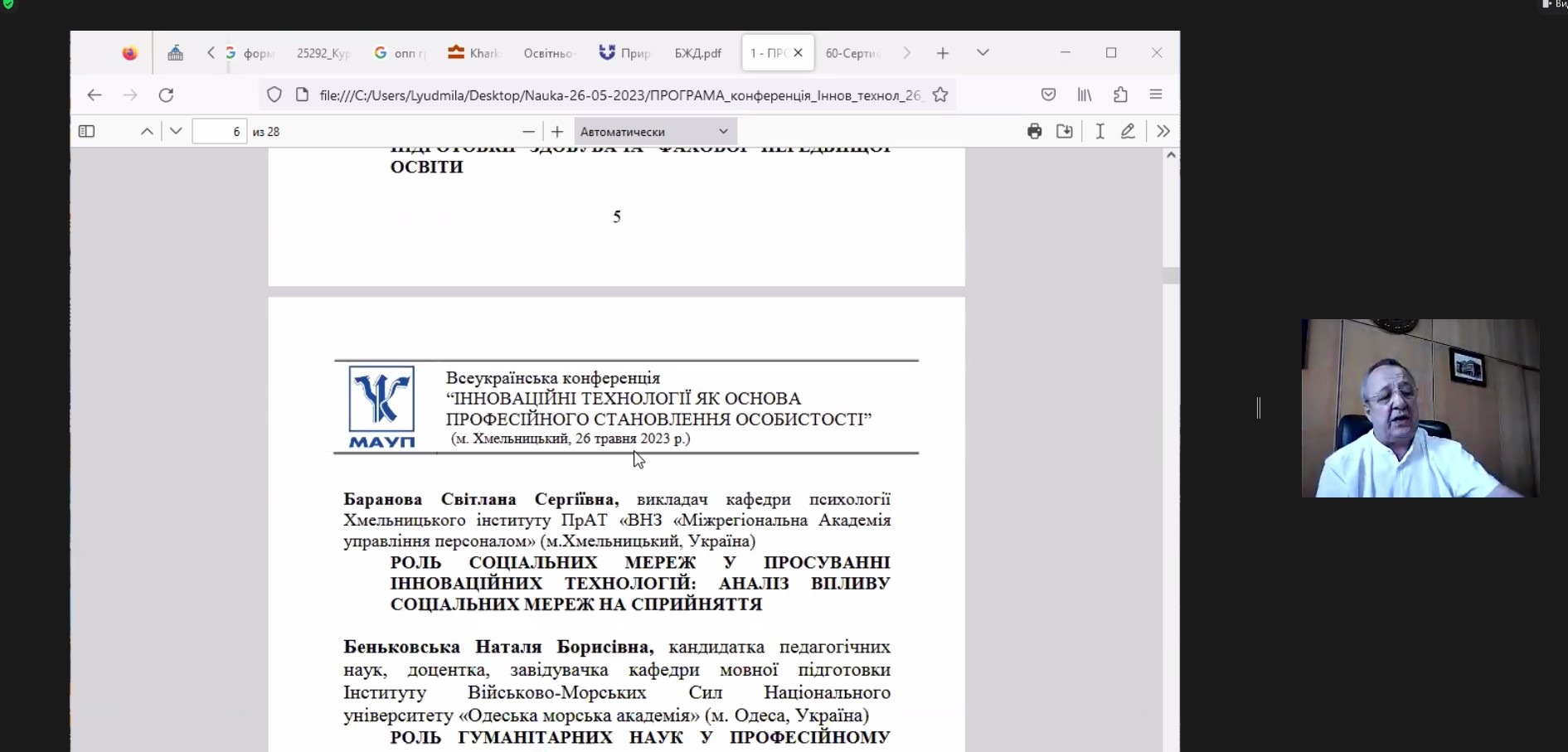Go to next PDF page
This screenshot has width=1568, height=752.
(176, 131)
